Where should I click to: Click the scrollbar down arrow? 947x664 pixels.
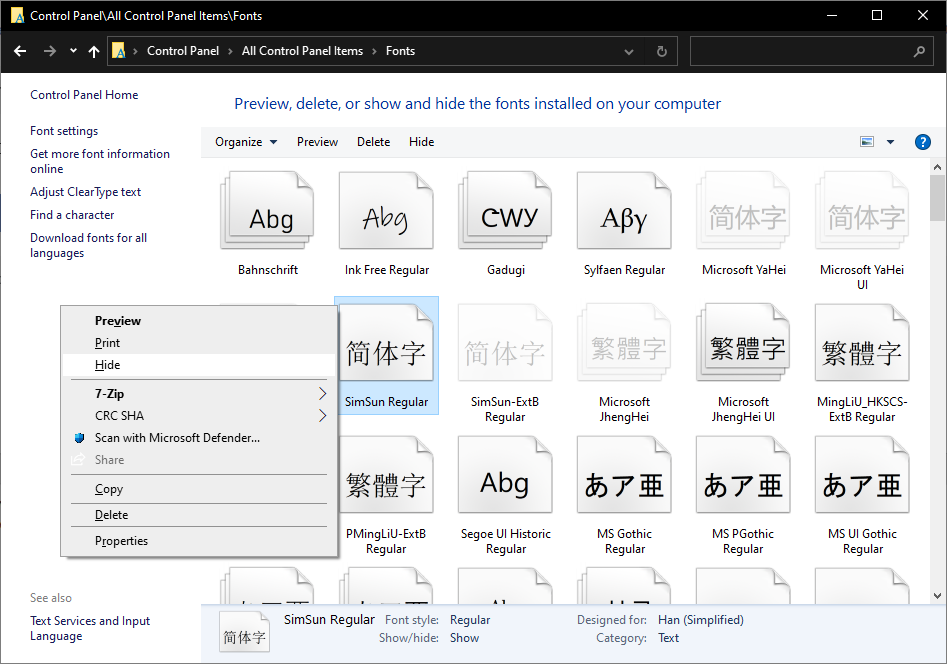point(937,596)
